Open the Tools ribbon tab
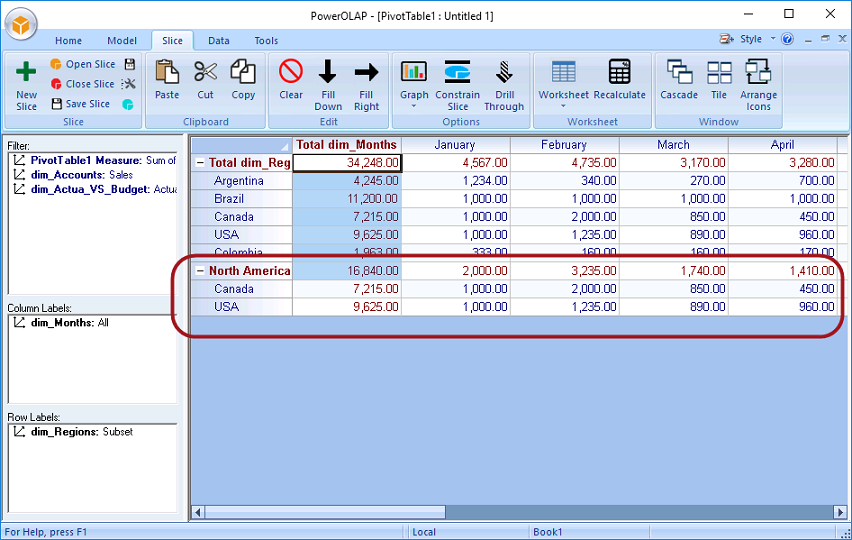 click(x=266, y=41)
